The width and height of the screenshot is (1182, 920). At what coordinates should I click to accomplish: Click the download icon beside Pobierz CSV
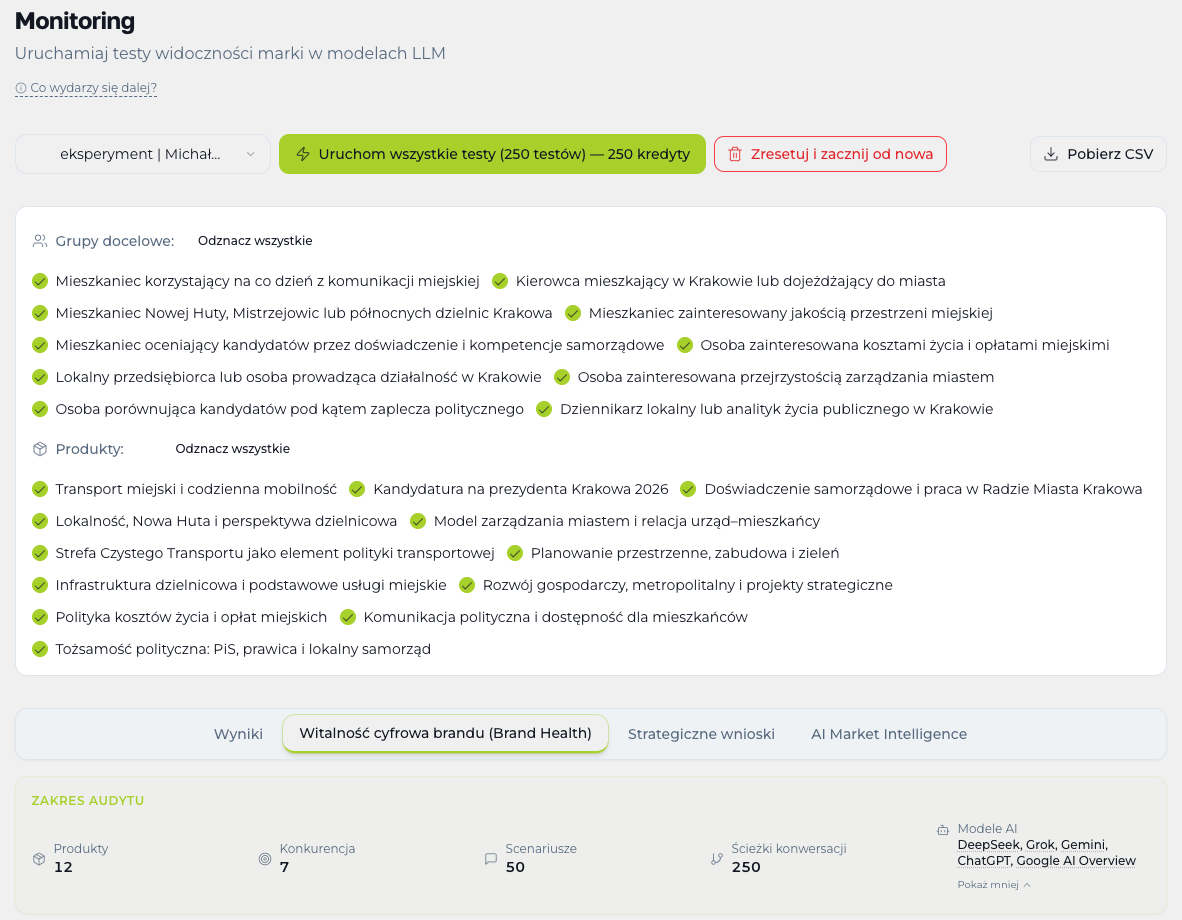[1051, 154]
